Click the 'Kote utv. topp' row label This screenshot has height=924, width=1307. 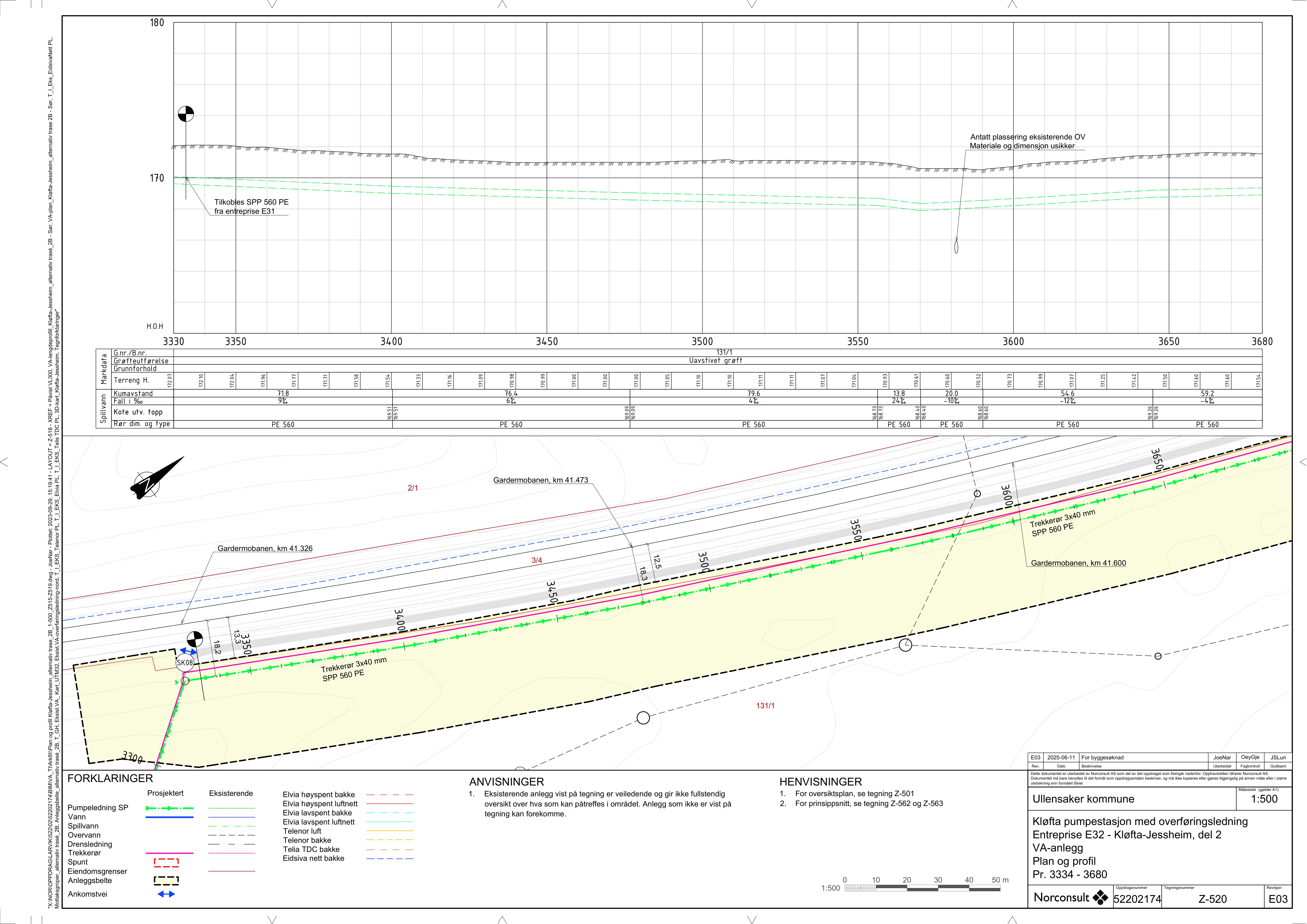tap(138, 412)
